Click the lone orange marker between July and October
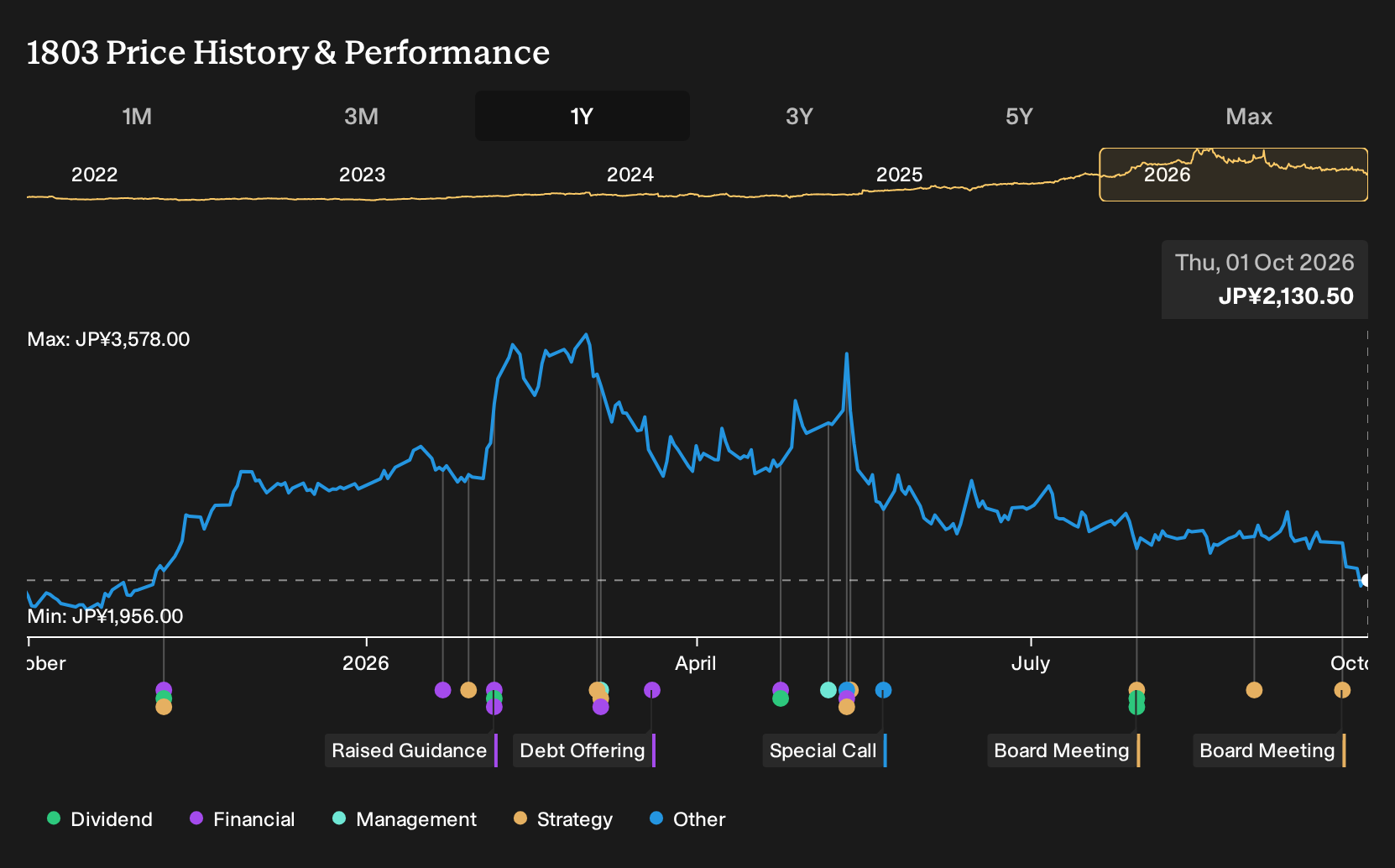The image size is (1395, 868). (x=1254, y=690)
